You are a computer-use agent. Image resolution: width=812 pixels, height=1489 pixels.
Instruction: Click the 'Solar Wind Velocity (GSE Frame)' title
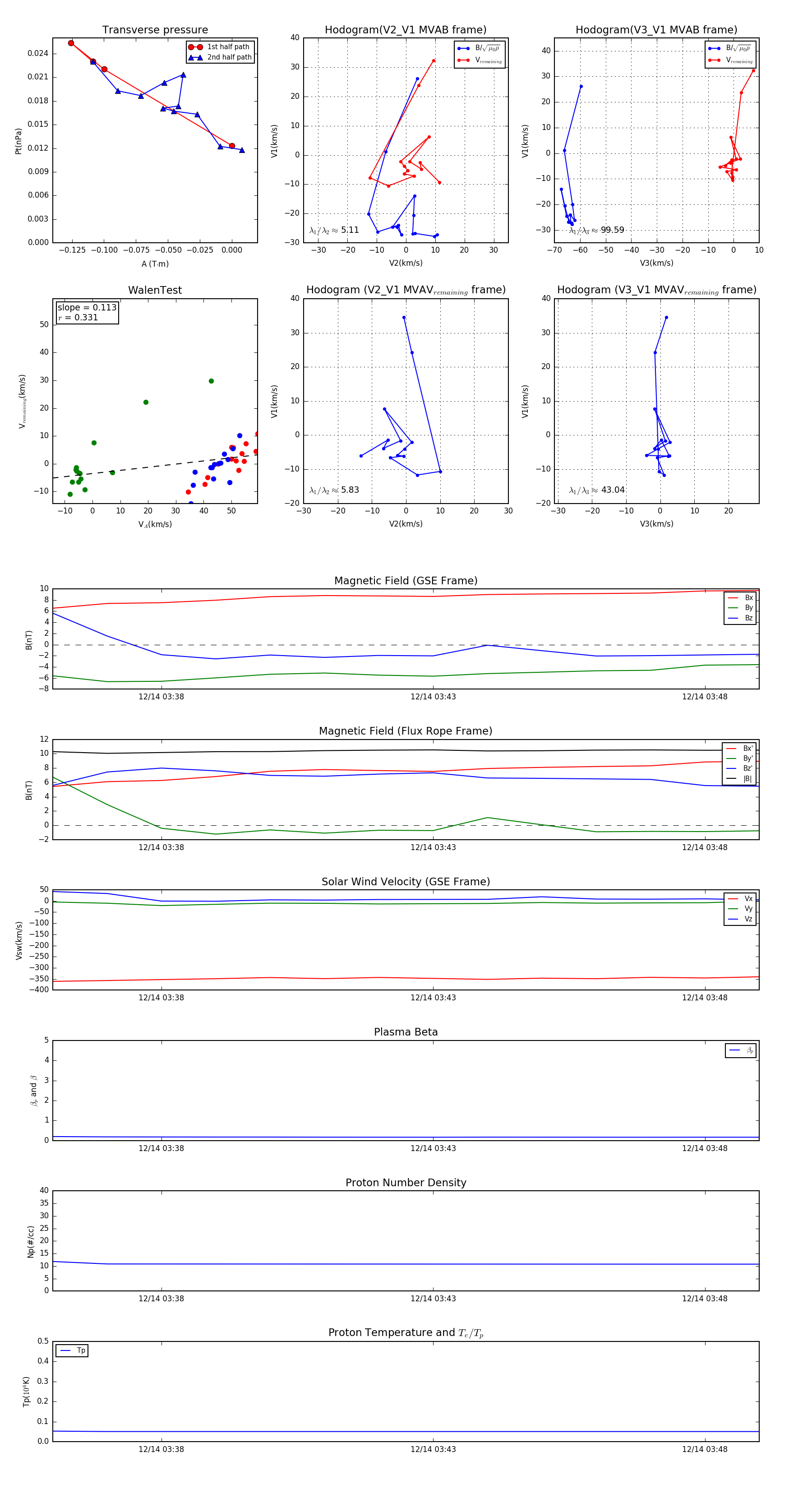406,882
